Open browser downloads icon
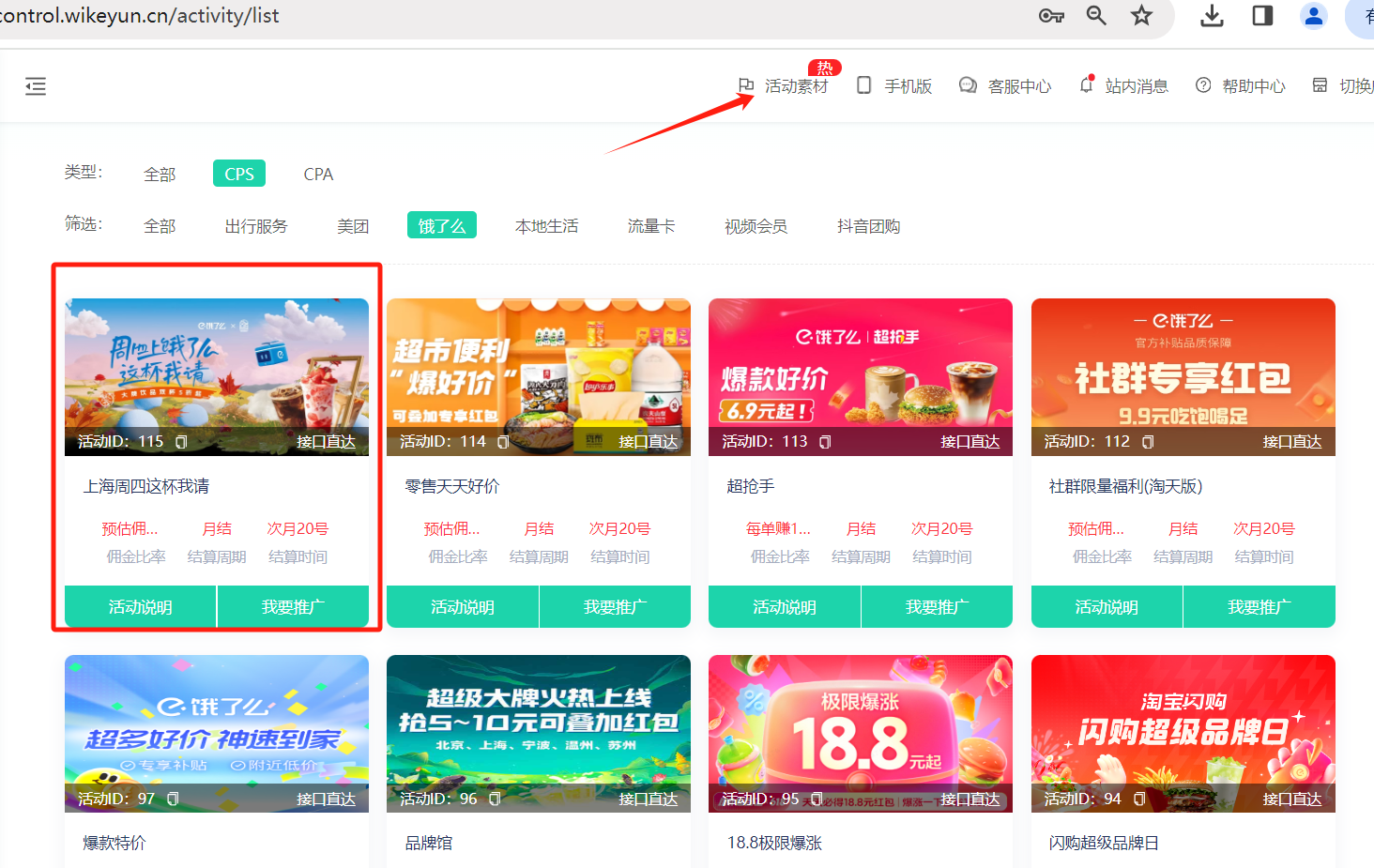 pos(1213,15)
